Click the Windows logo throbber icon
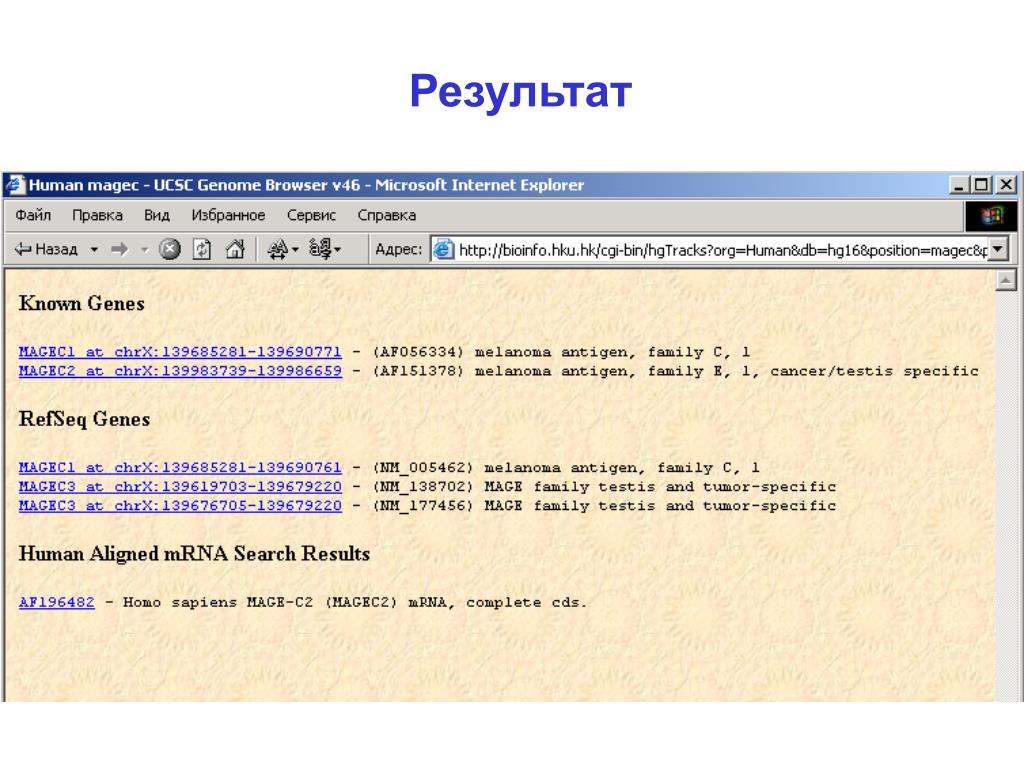 991,216
